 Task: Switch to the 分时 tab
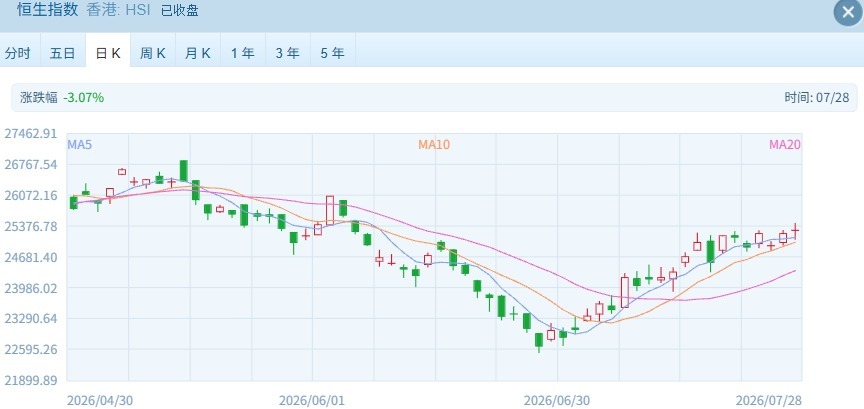(18, 53)
